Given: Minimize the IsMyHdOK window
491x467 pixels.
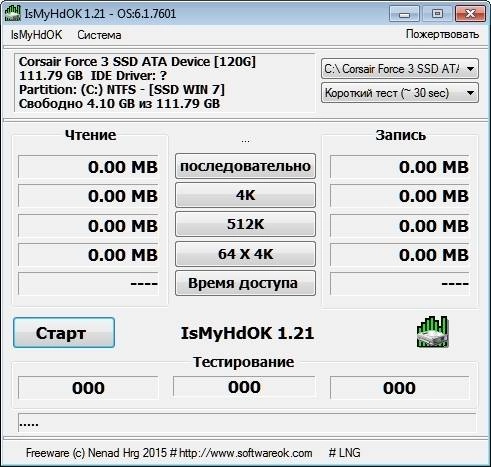Looking at the screenshot, I should 404,14.
